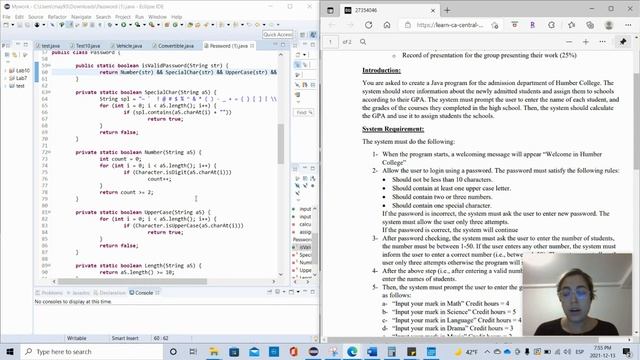
Task: Click the PDF zoom out minus icon
Action: point(569,42)
